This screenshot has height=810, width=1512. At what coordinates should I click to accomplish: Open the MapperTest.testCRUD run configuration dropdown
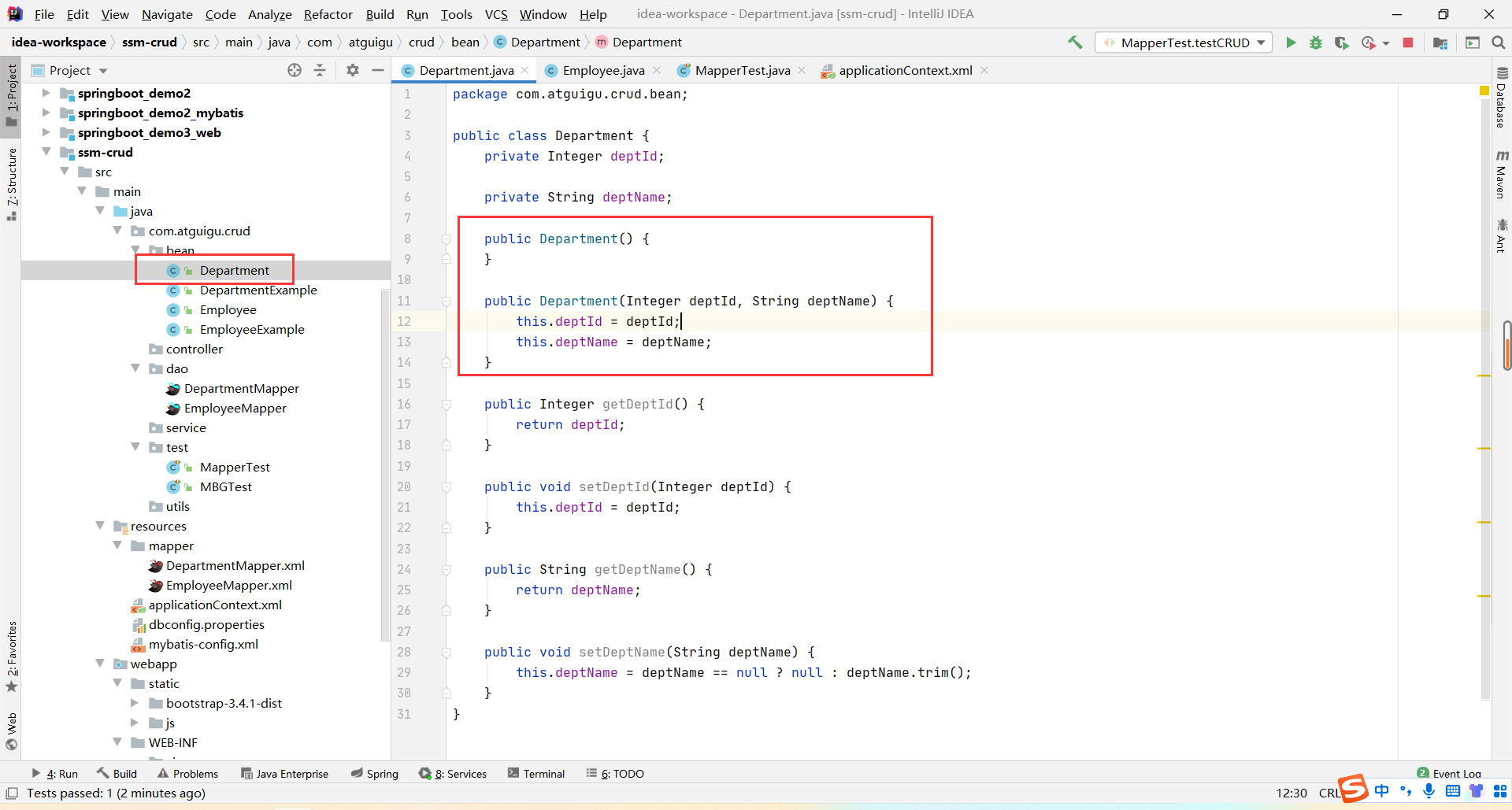click(x=1184, y=43)
